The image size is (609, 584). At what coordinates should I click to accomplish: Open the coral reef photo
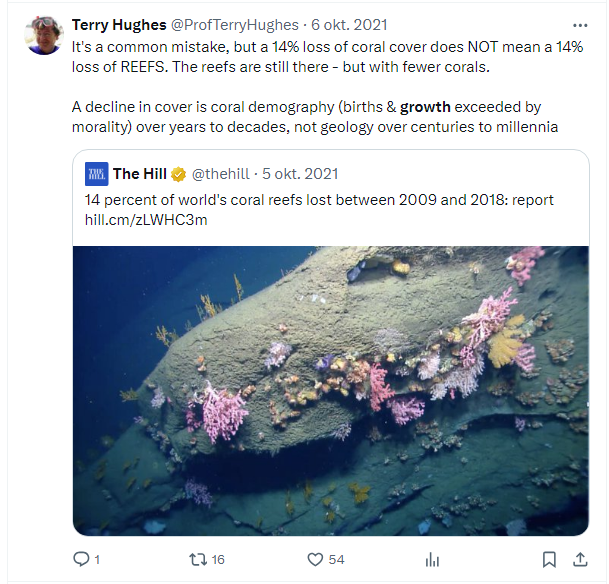330,390
